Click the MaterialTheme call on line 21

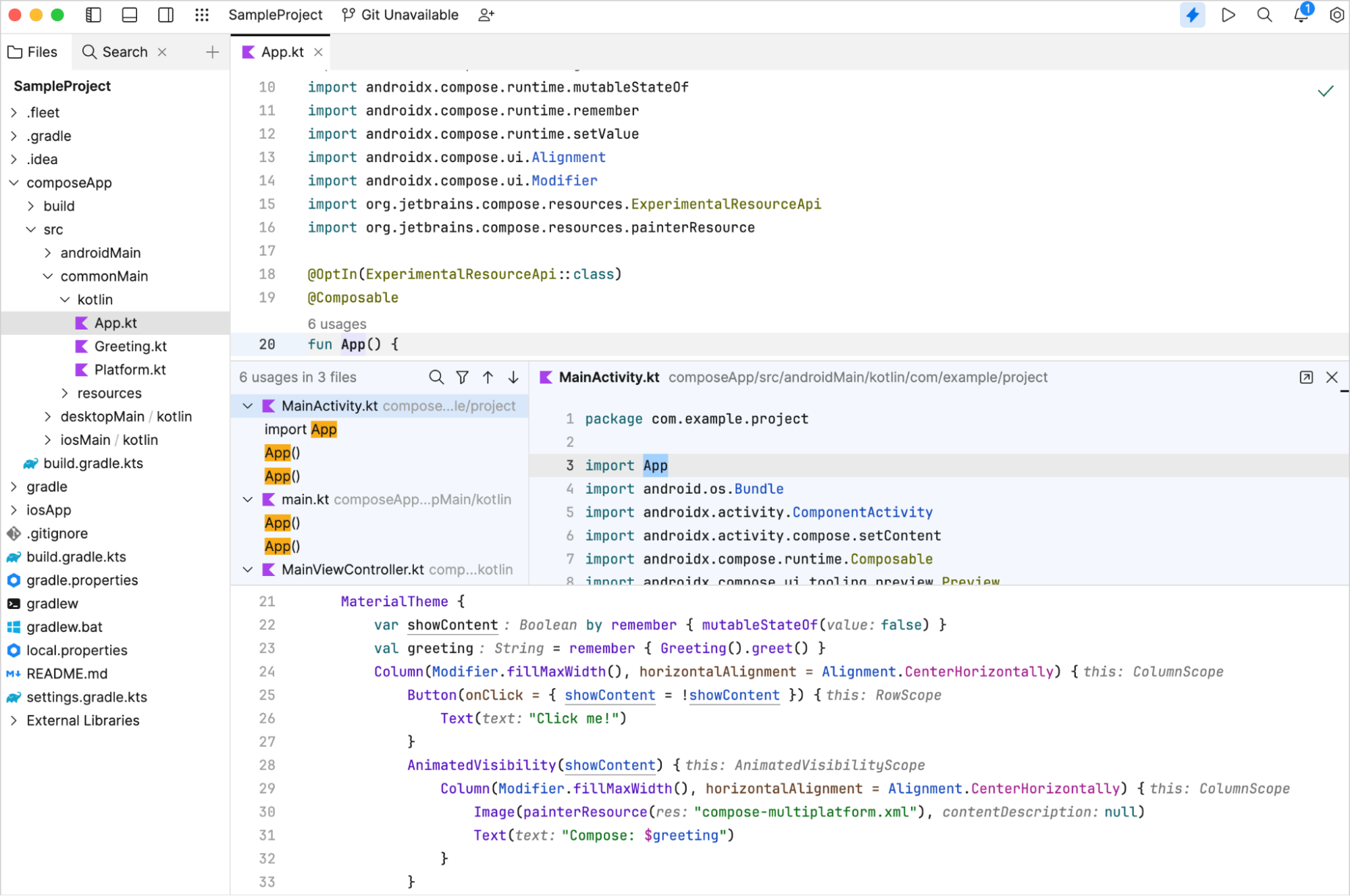(394, 602)
